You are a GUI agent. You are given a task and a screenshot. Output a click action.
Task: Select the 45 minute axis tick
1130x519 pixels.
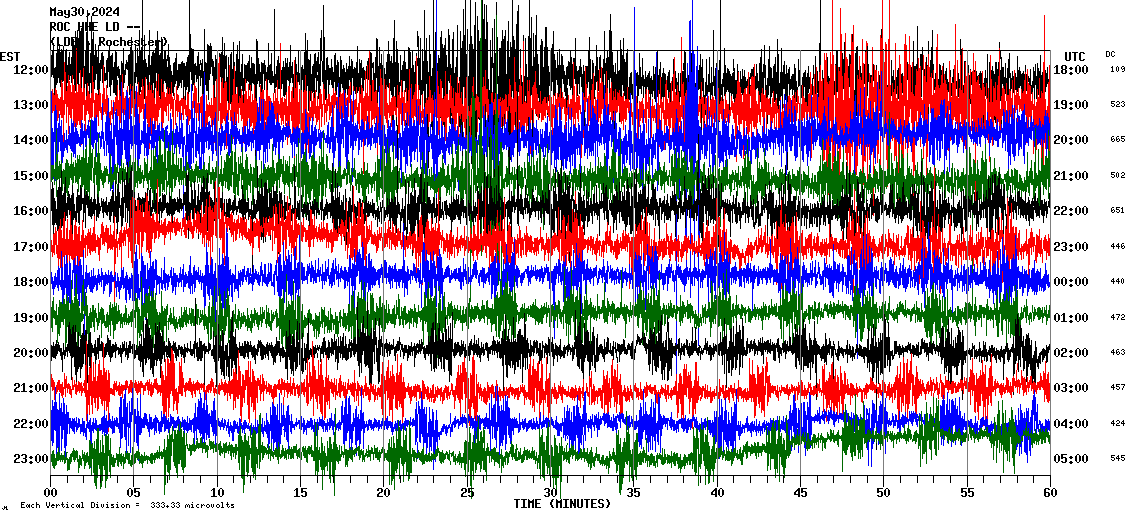(x=800, y=493)
